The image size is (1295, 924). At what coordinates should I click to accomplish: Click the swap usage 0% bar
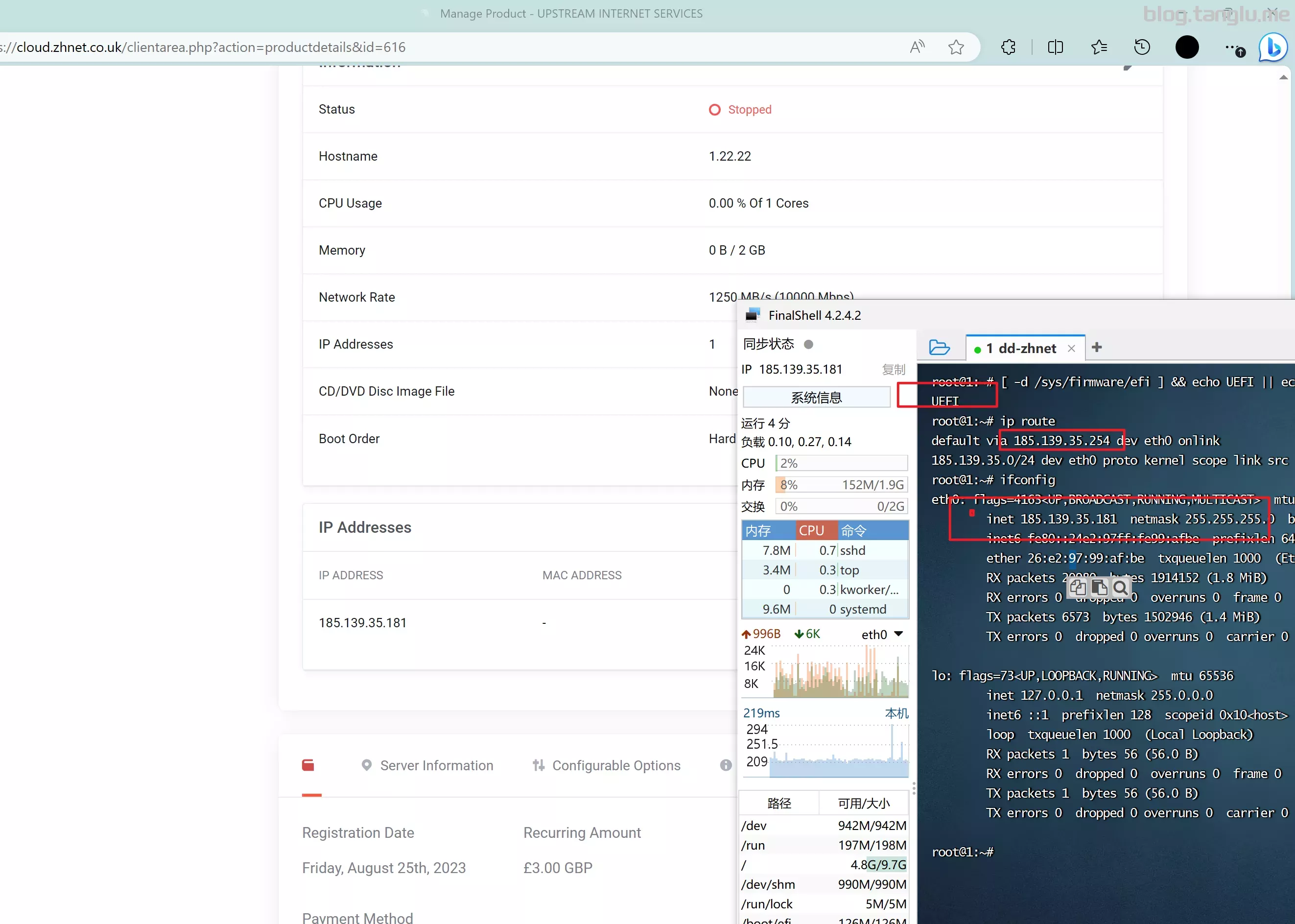click(841, 506)
